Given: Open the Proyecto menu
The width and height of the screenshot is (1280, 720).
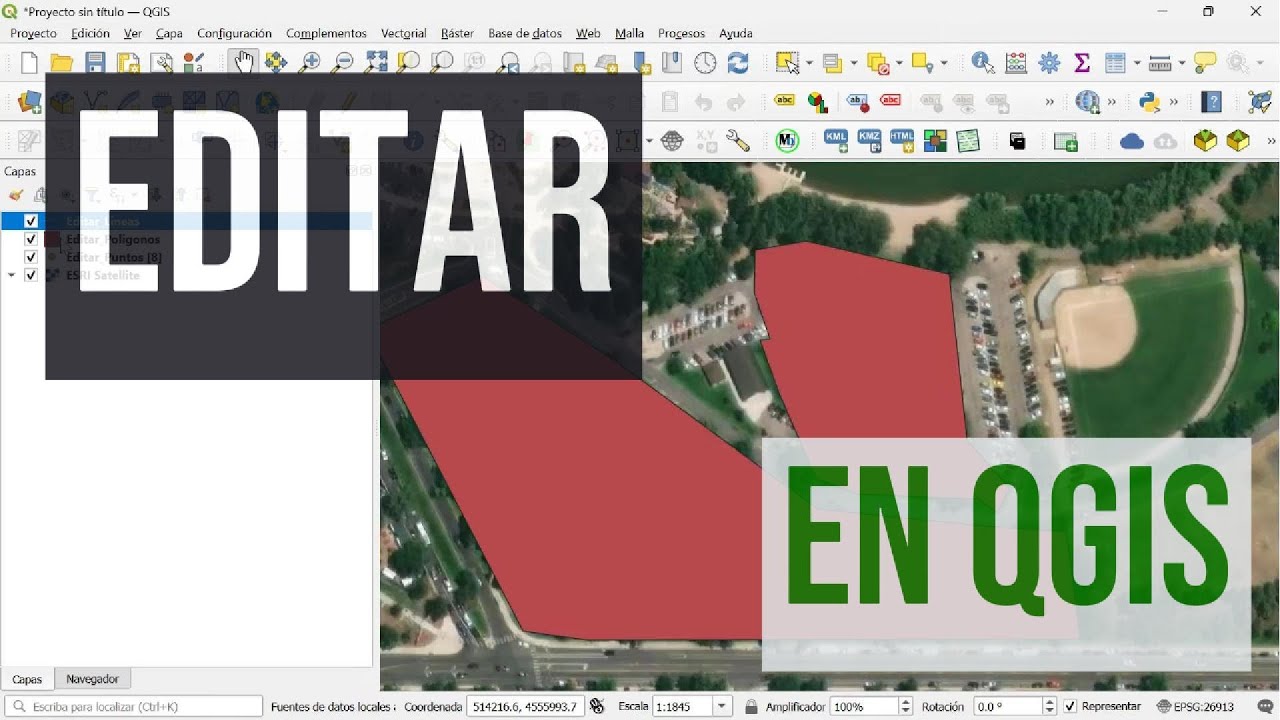Looking at the screenshot, I should click(x=34, y=33).
